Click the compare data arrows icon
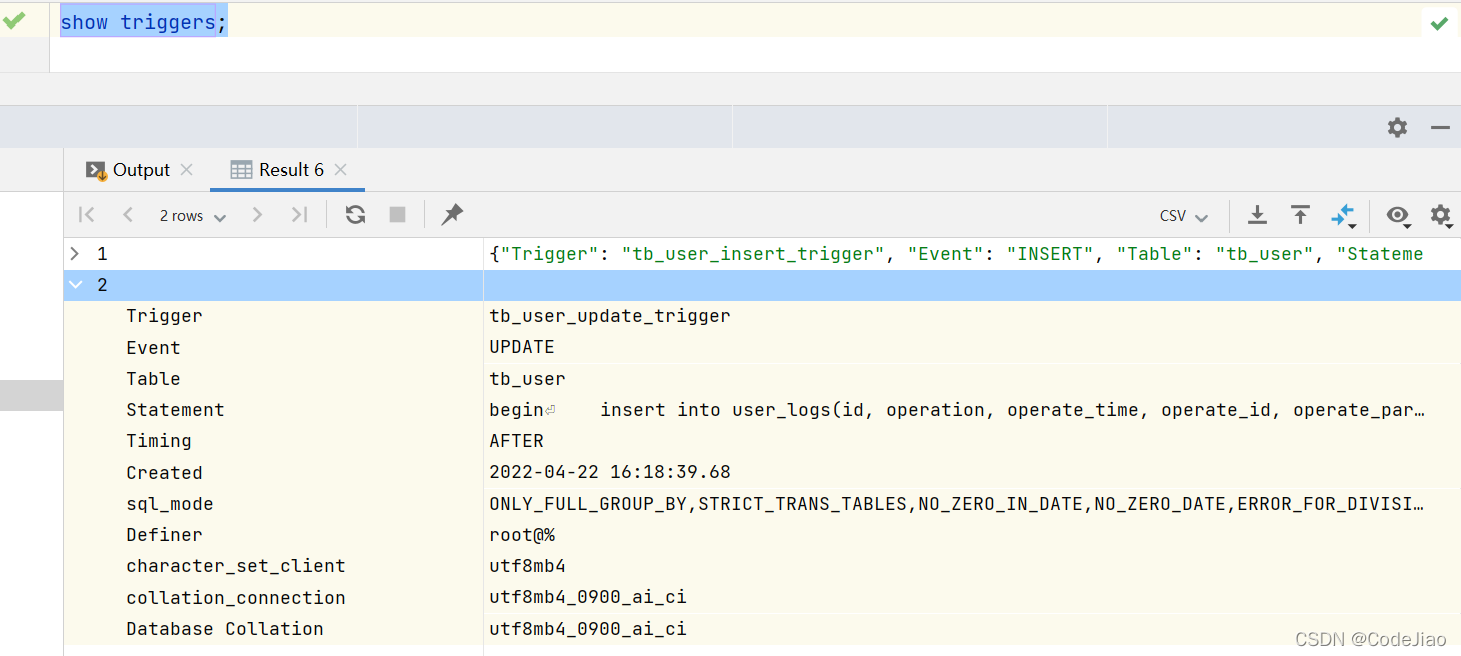The height and width of the screenshot is (656, 1461). point(1342,215)
